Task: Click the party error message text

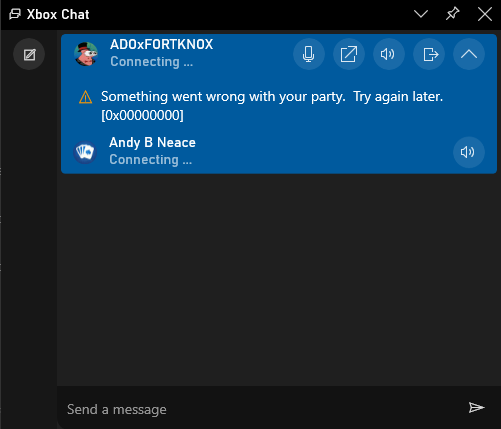Action: pyautogui.click(x=272, y=106)
